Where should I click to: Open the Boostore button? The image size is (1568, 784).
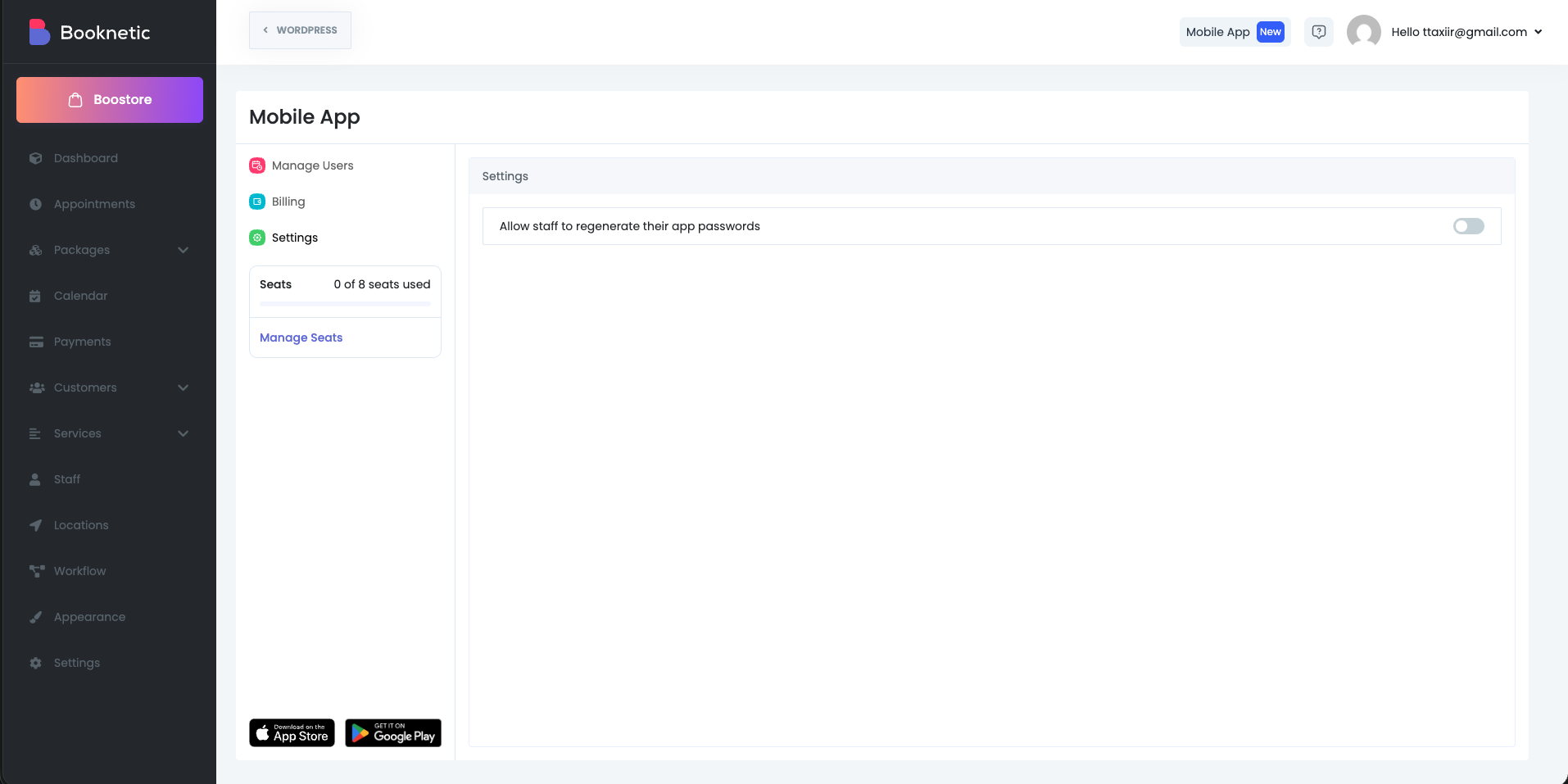coord(110,100)
